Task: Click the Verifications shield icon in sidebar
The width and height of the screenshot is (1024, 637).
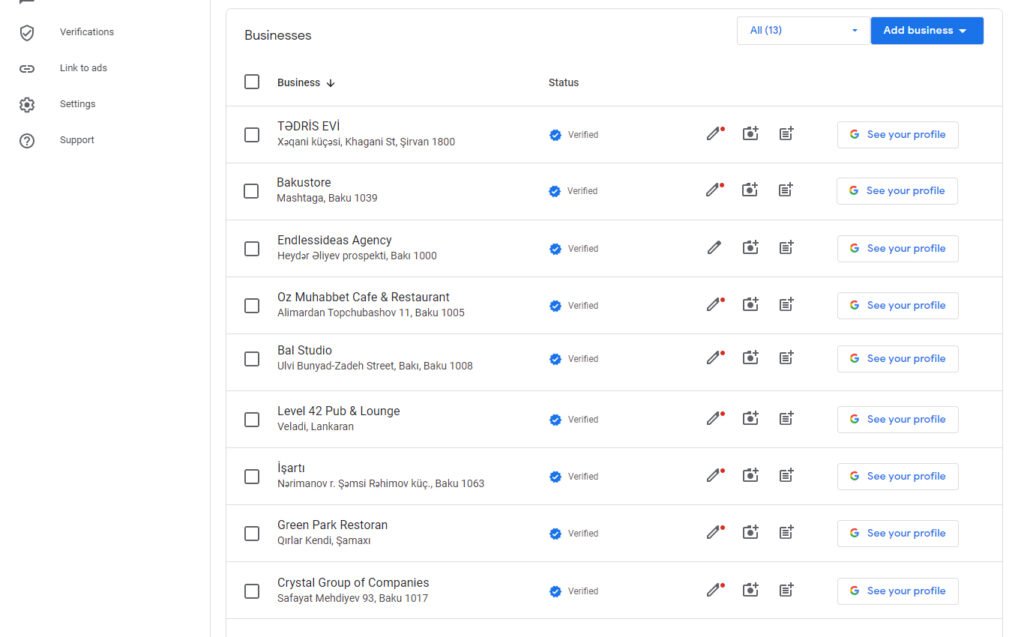Action: click(27, 32)
